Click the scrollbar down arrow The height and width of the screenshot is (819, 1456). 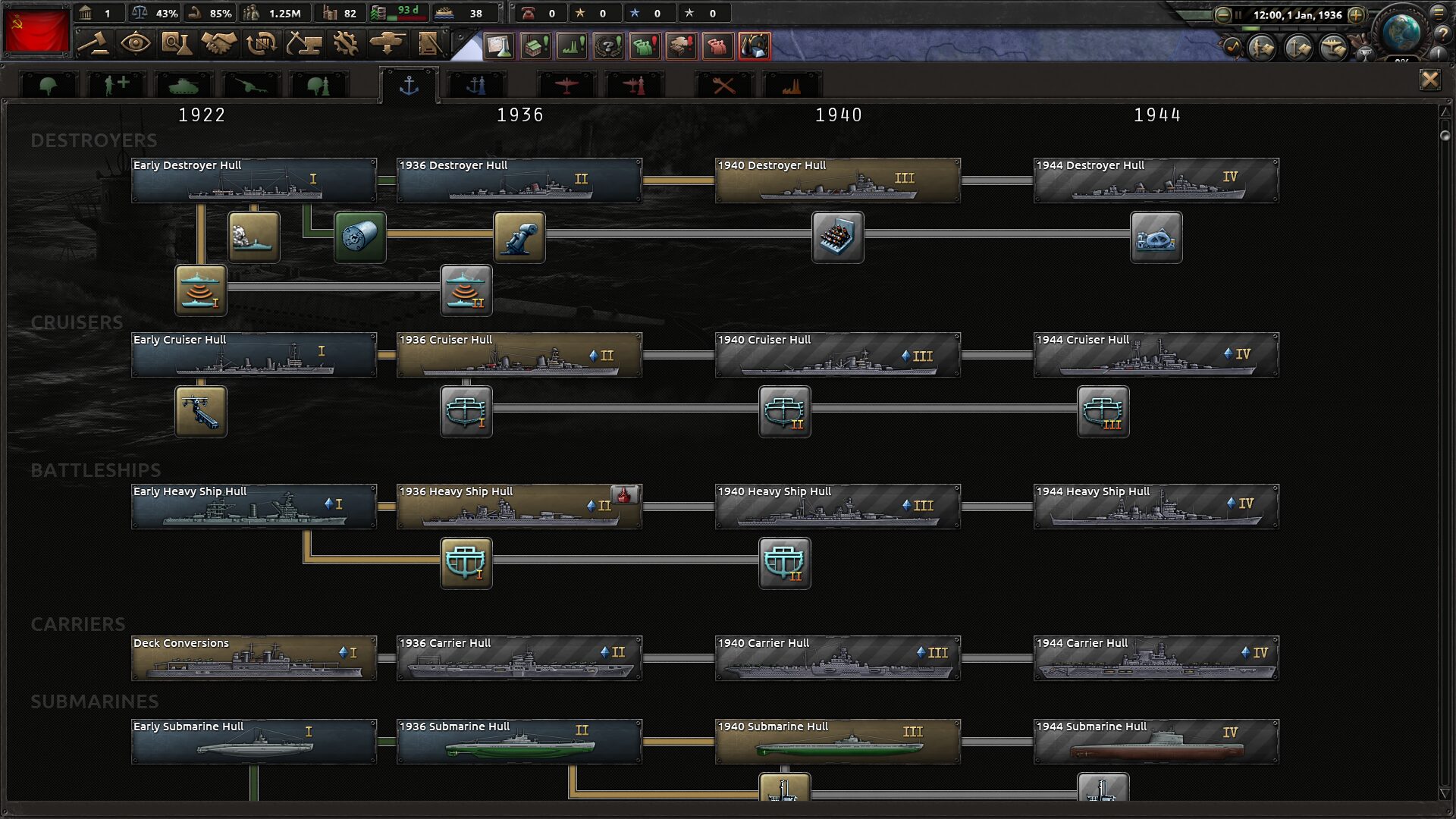pyautogui.click(x=1445, y=793)
